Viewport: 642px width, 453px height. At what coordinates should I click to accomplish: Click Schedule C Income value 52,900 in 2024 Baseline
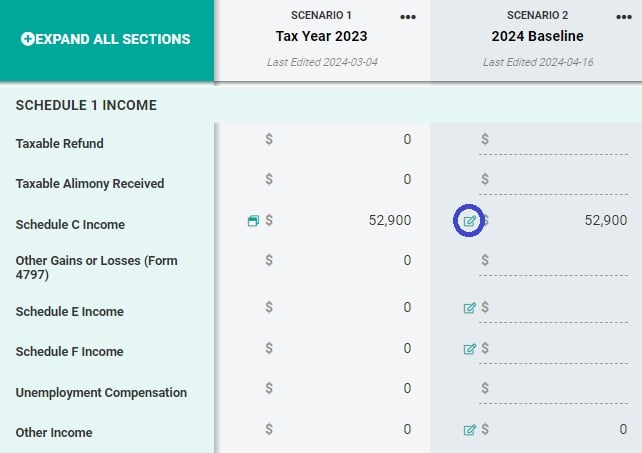[605, 221]
